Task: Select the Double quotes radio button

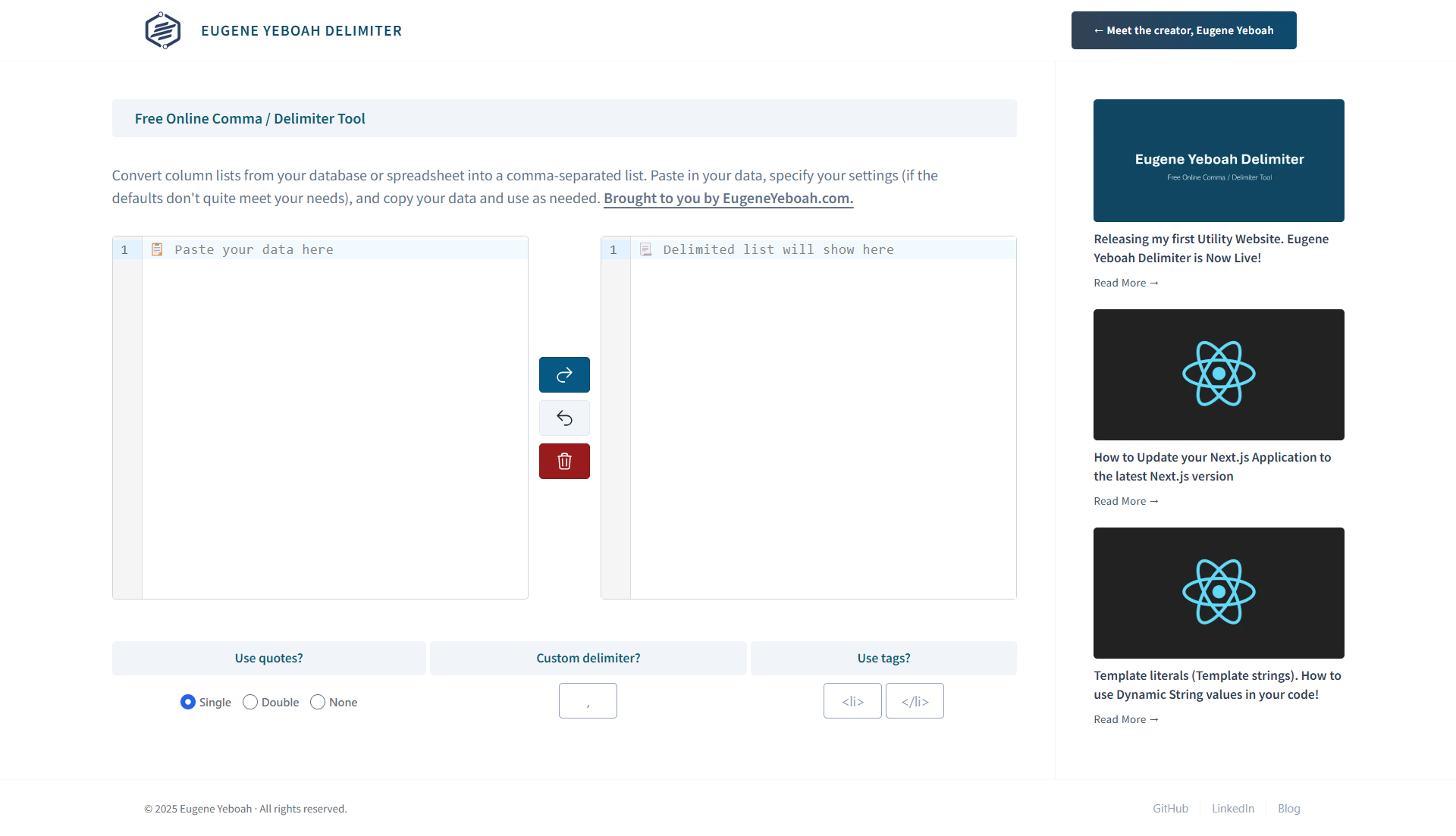Action: (x=250, y=702)
